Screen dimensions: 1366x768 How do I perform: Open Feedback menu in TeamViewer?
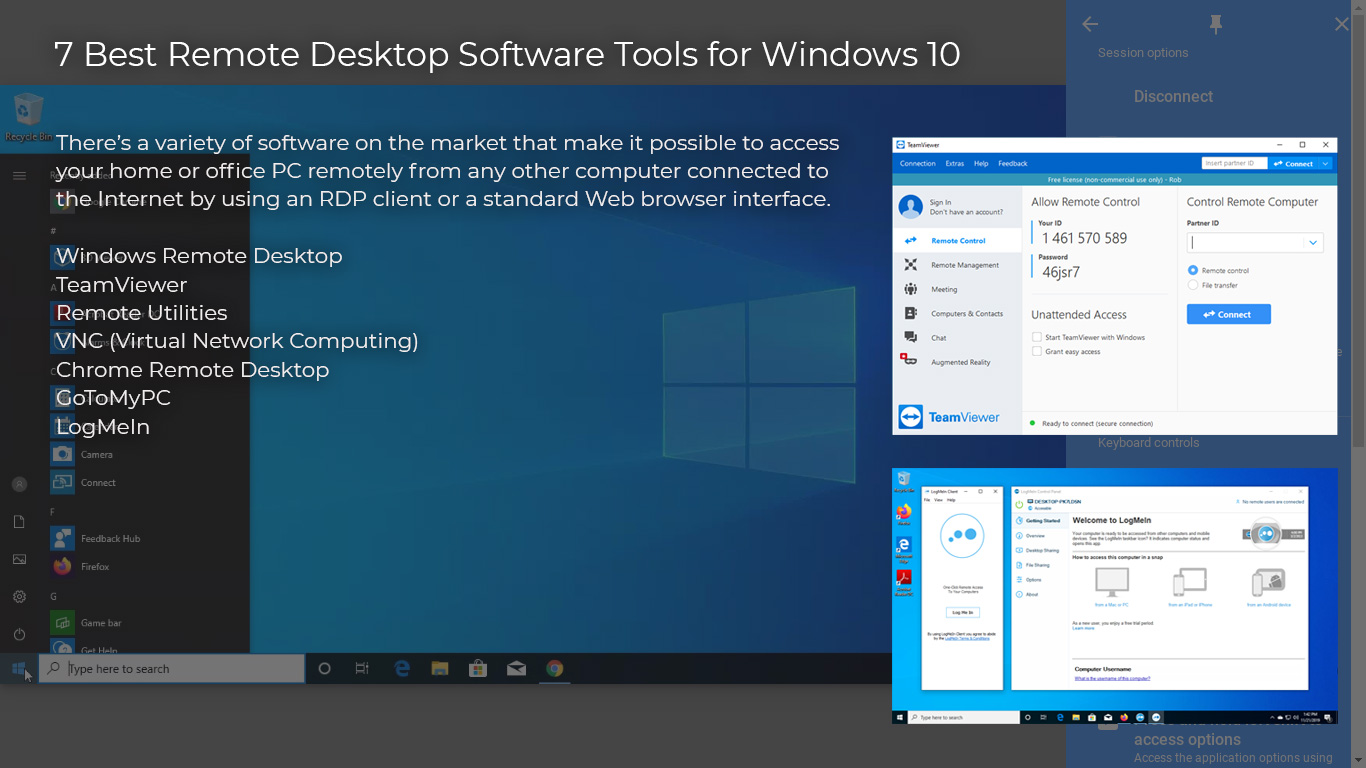(x=1012, y=163)
